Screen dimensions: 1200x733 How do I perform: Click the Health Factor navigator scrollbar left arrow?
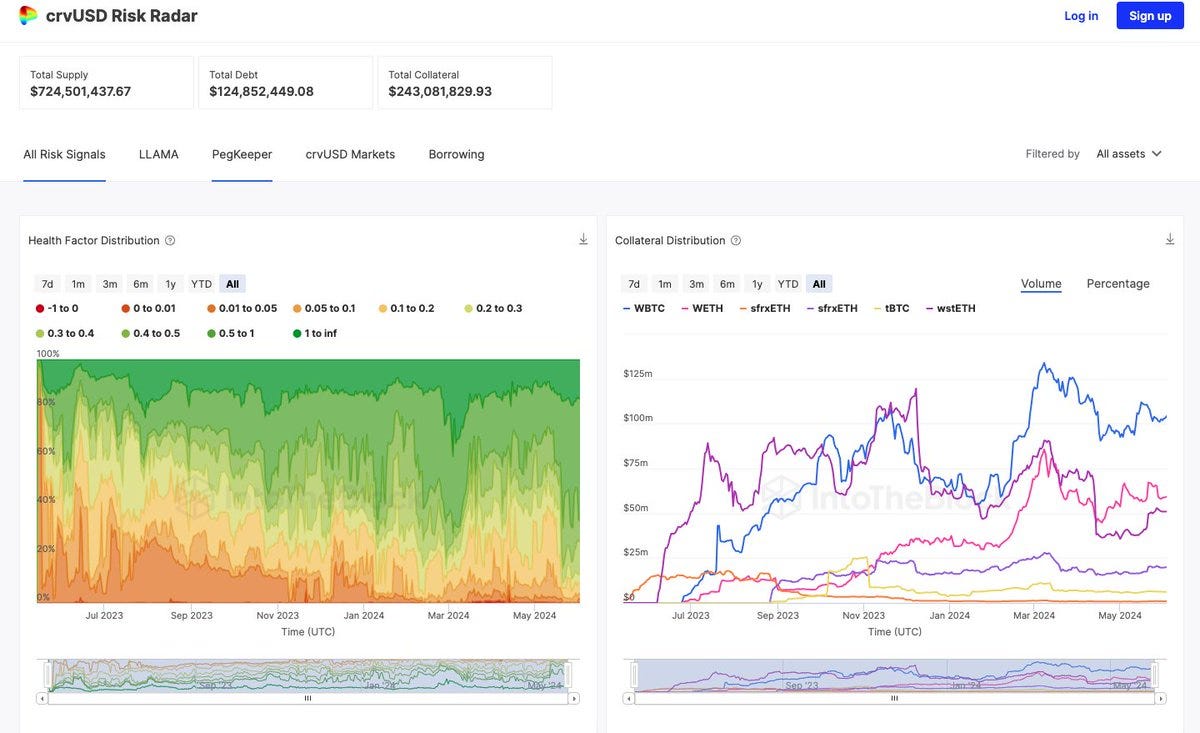point(42,699)
